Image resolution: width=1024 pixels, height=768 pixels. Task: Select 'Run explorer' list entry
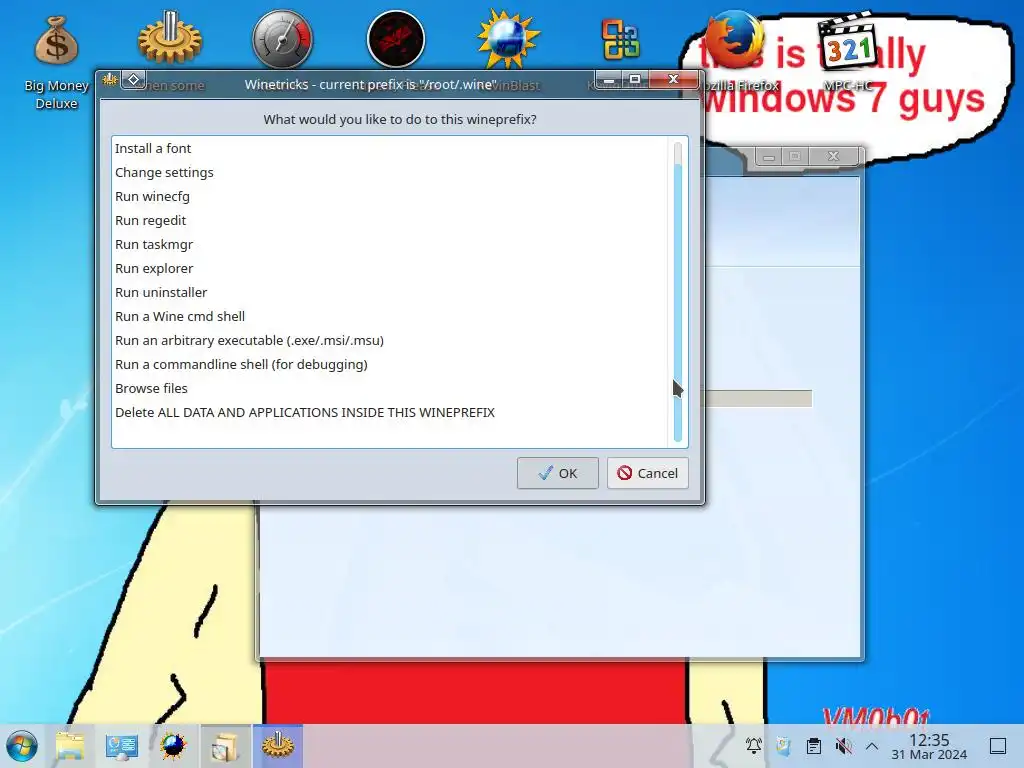pyautogui.click(x=389, y=268)
